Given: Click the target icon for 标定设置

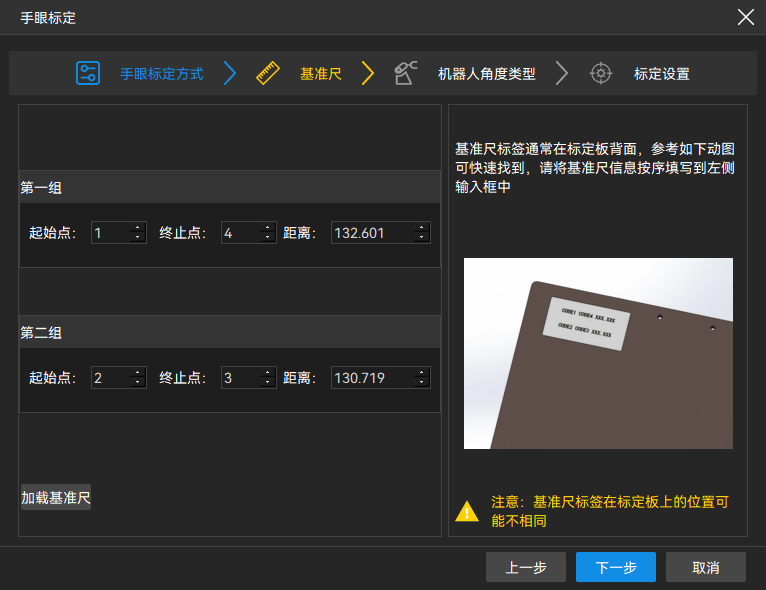Looking at the screenshot, I should click(x=600, y=73).
